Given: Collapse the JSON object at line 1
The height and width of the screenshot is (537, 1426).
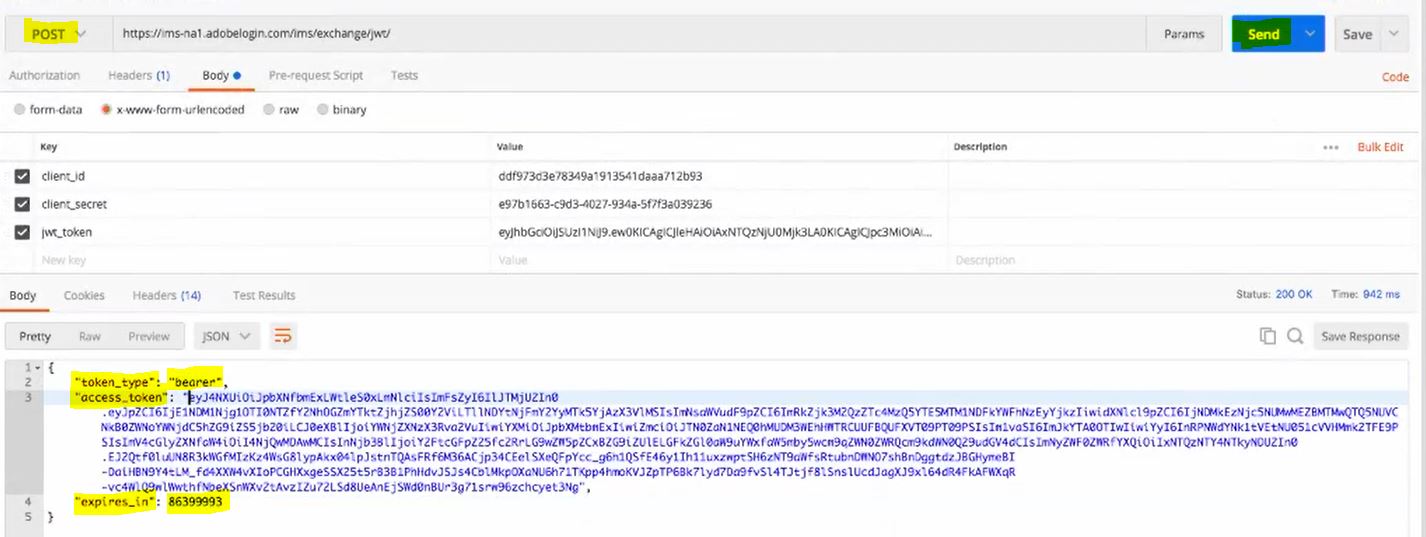Looking at the screenshot, I should [x=39, y=368].
